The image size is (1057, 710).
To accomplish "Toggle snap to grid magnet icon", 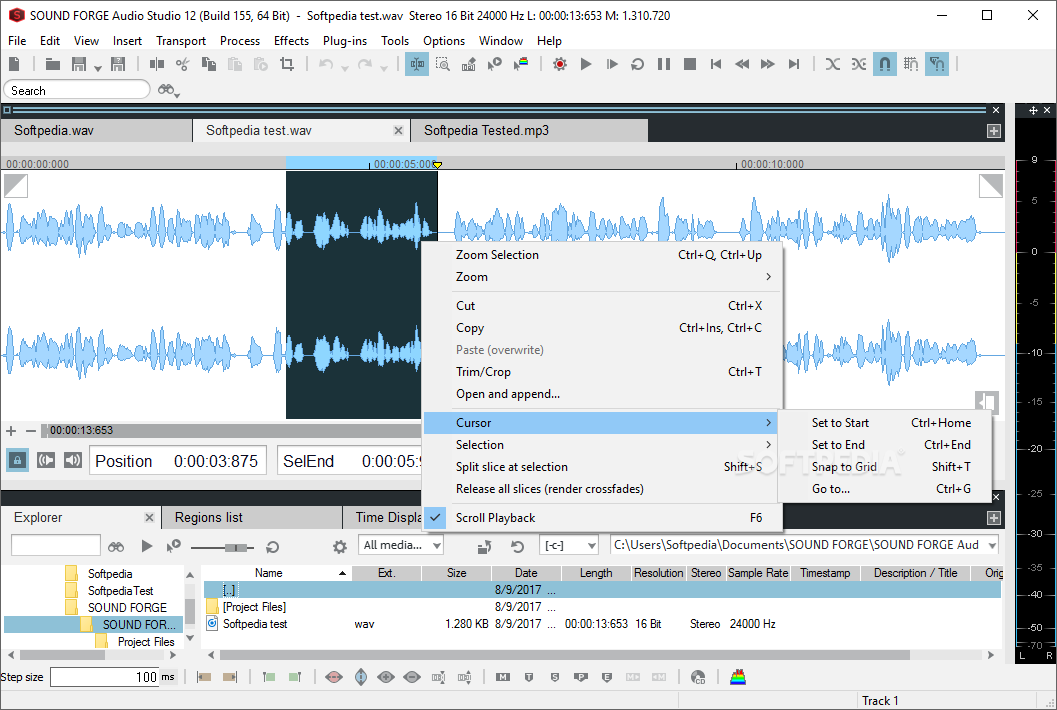I will click(911, 64).
